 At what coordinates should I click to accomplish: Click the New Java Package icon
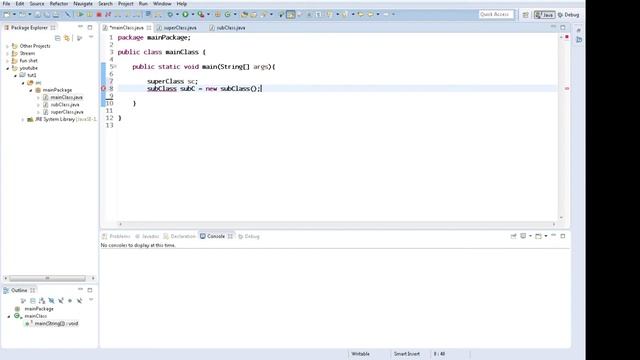[218, 14]
